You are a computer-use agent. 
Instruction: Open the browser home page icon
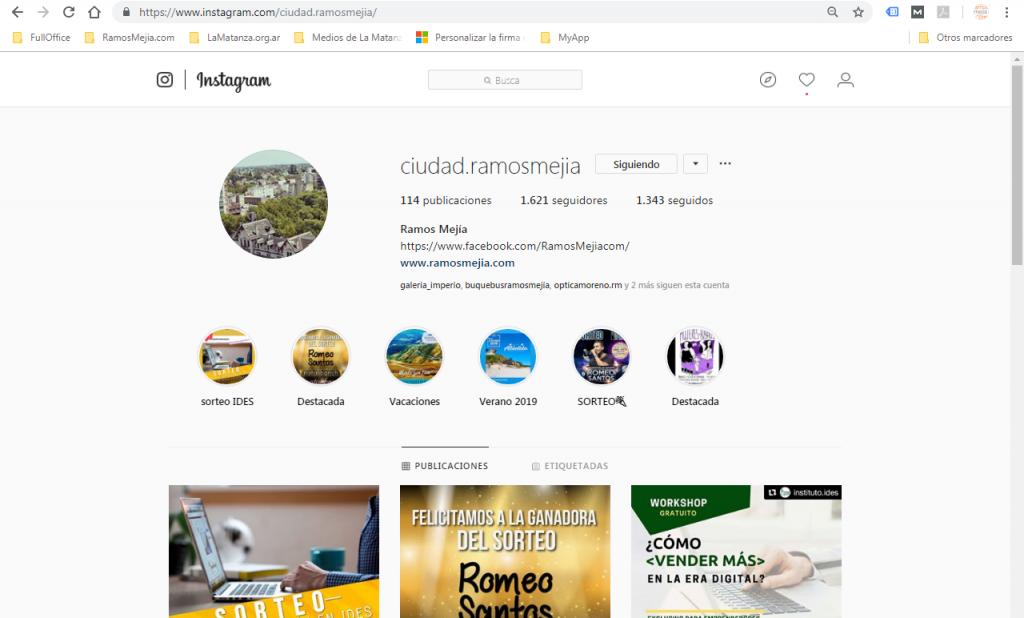[95, 12]
